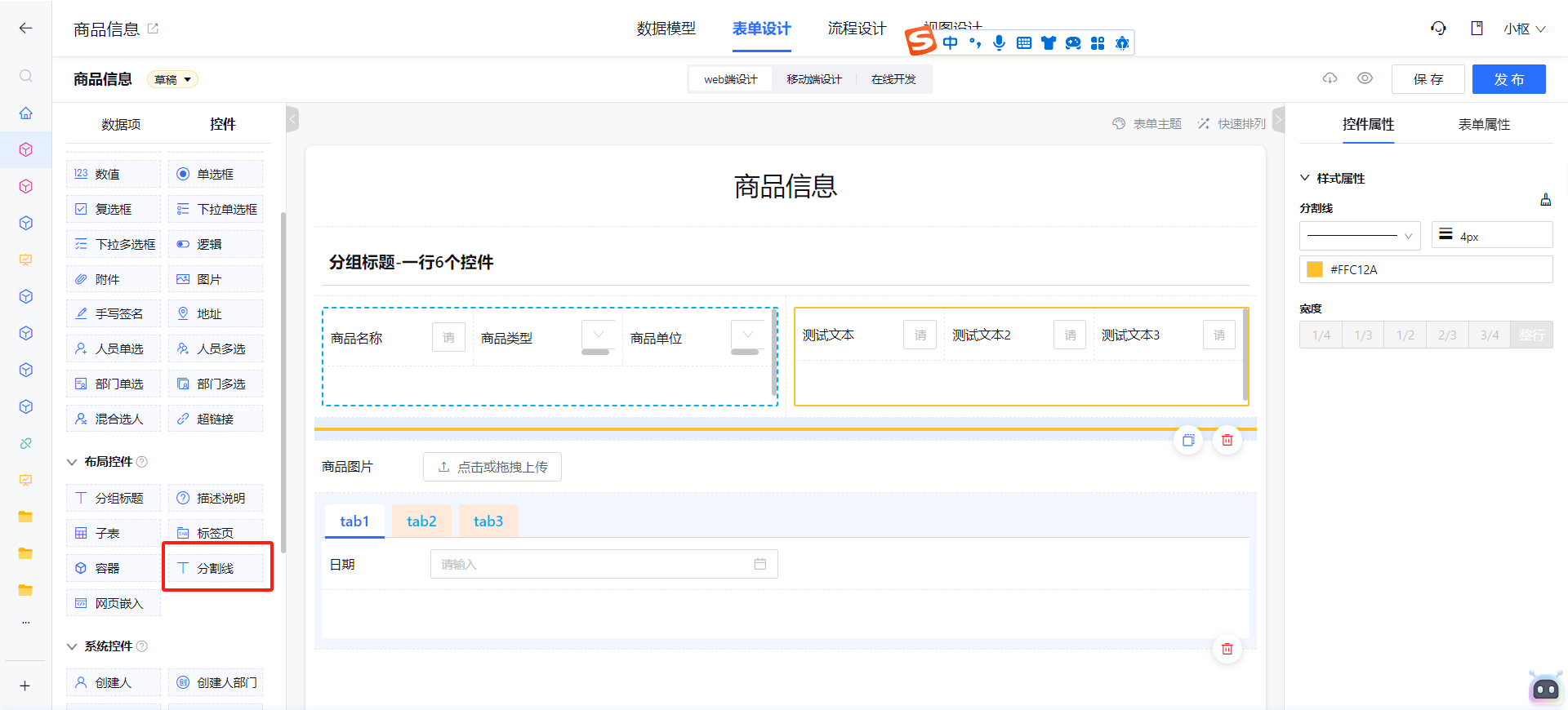Add the 数值 control
The height and width of the screenshot is (710, 1568).
tap(113, 174)
